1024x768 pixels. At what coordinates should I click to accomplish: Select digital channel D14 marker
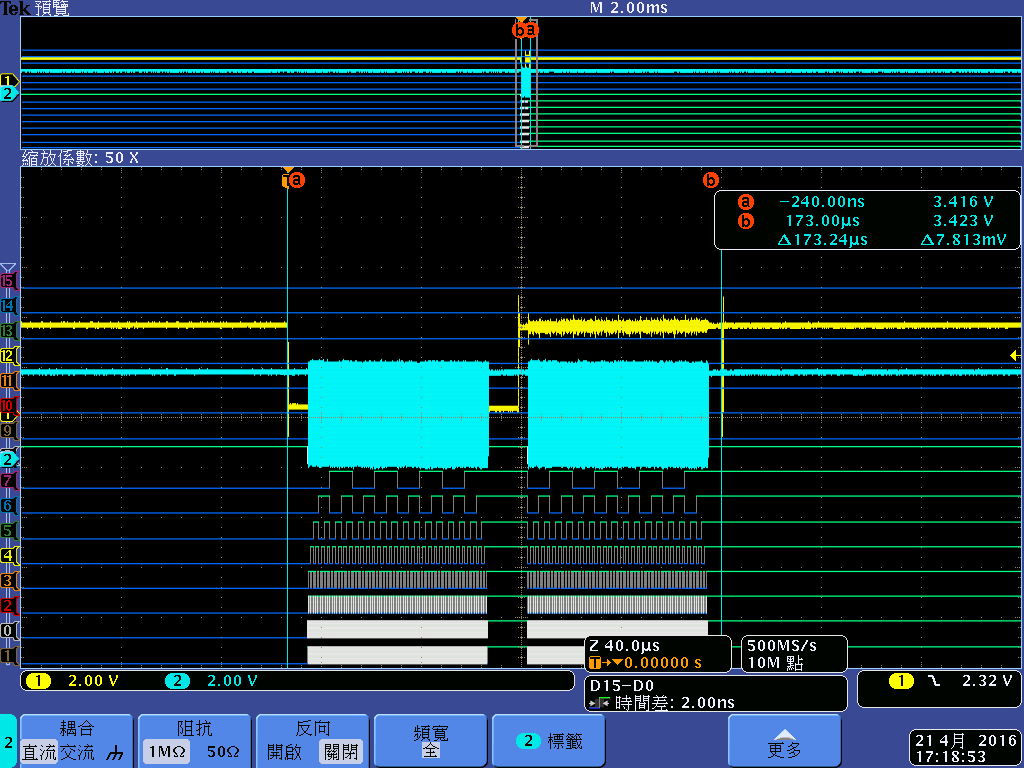(8, 306)
